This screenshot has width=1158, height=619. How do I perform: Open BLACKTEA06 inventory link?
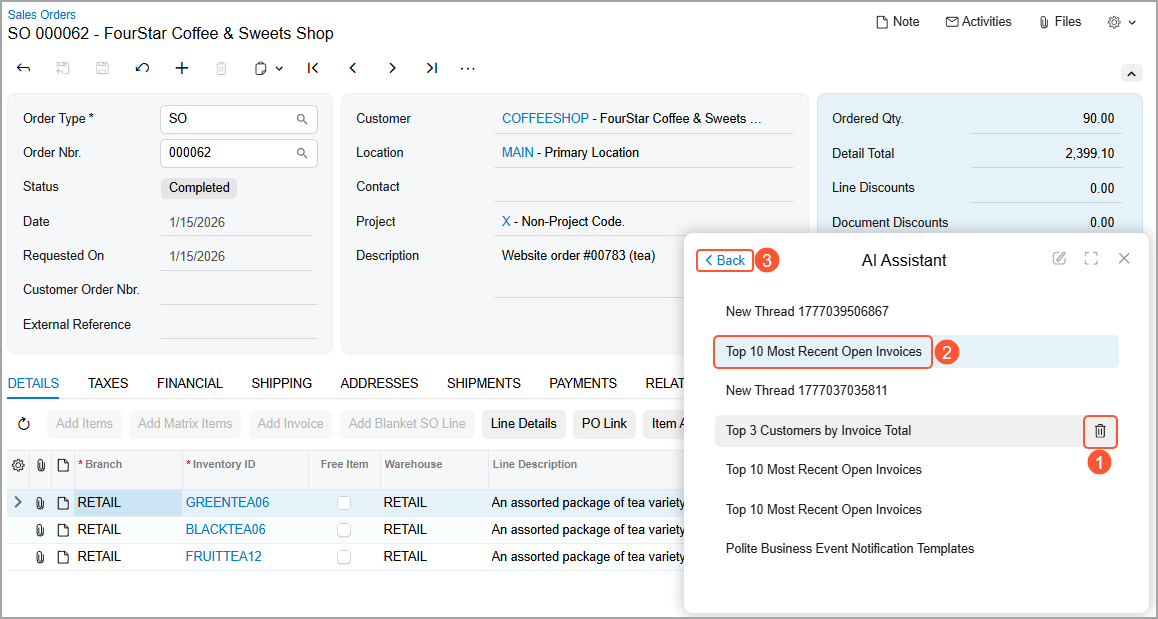(x=225, y=530)
